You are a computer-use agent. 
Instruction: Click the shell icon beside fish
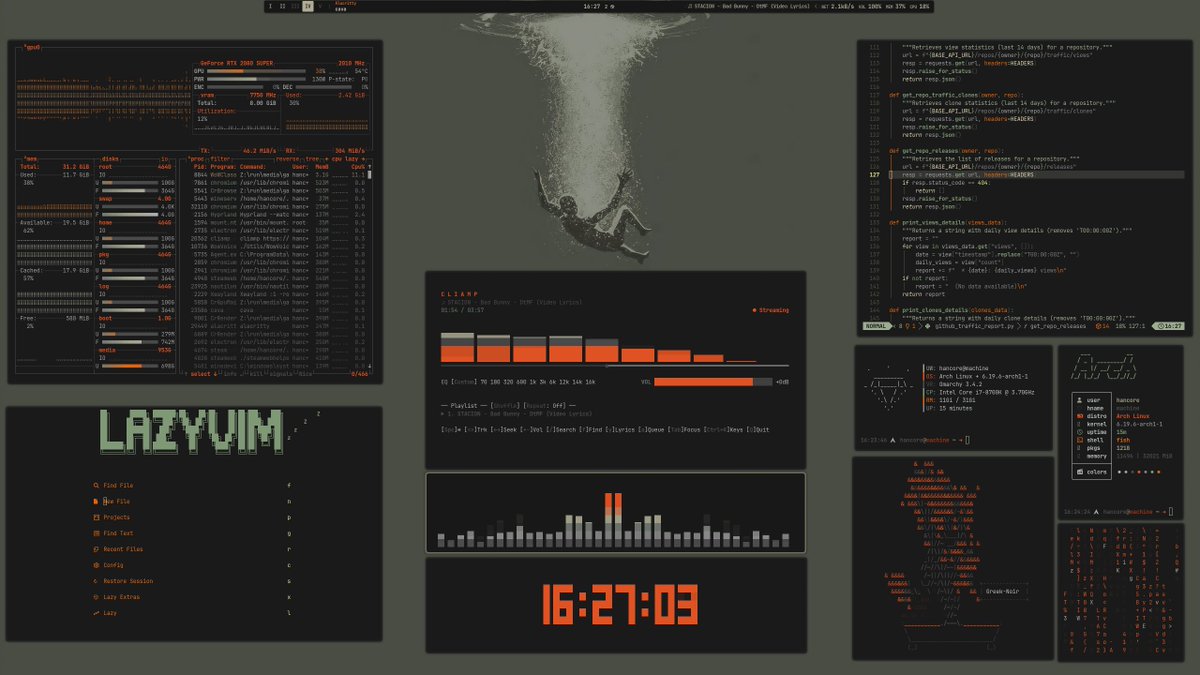(x=1078, y=439)
